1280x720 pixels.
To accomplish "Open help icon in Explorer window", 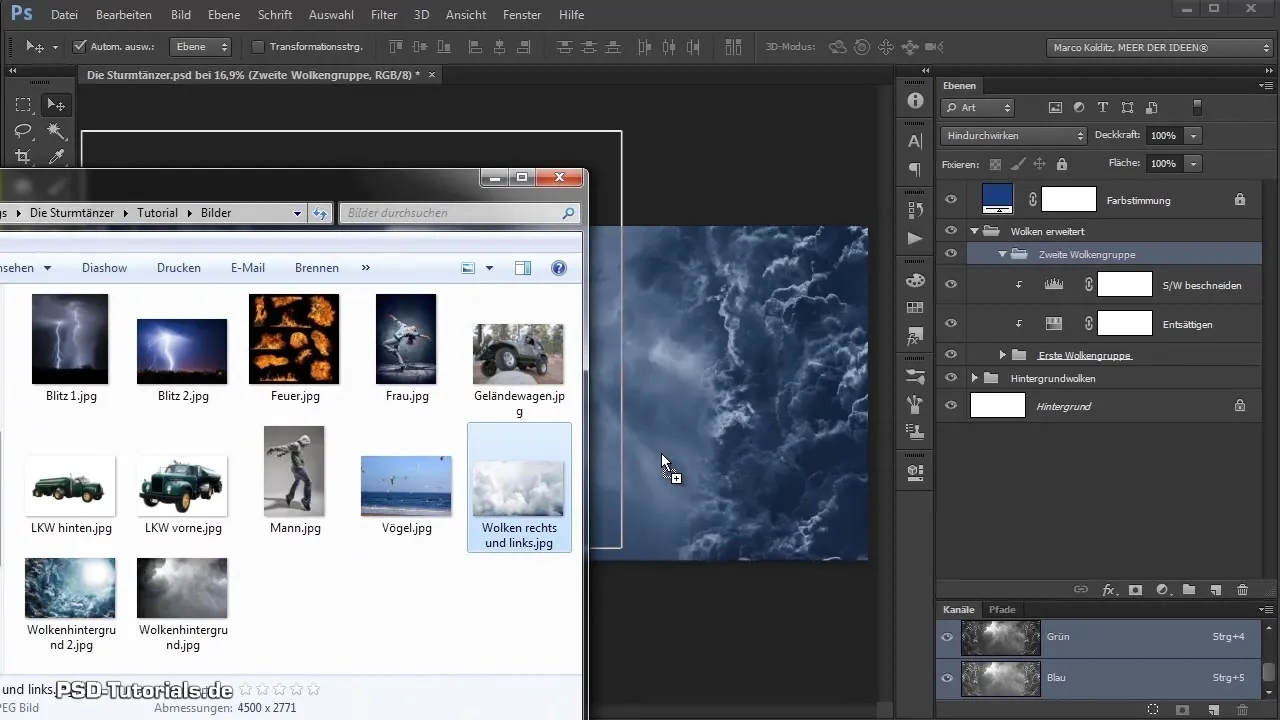I will pyautogui.click(x=559, y=268).
